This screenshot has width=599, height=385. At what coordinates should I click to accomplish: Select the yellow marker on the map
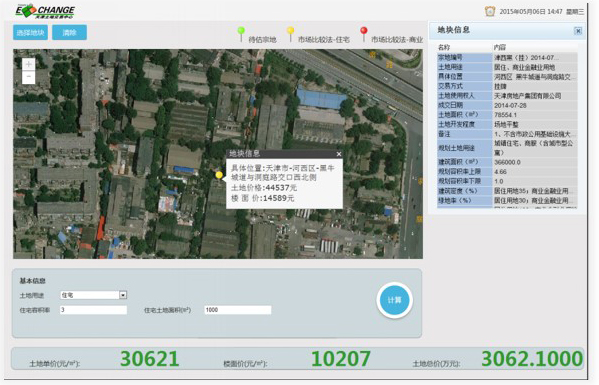click(x=219, y=175)
